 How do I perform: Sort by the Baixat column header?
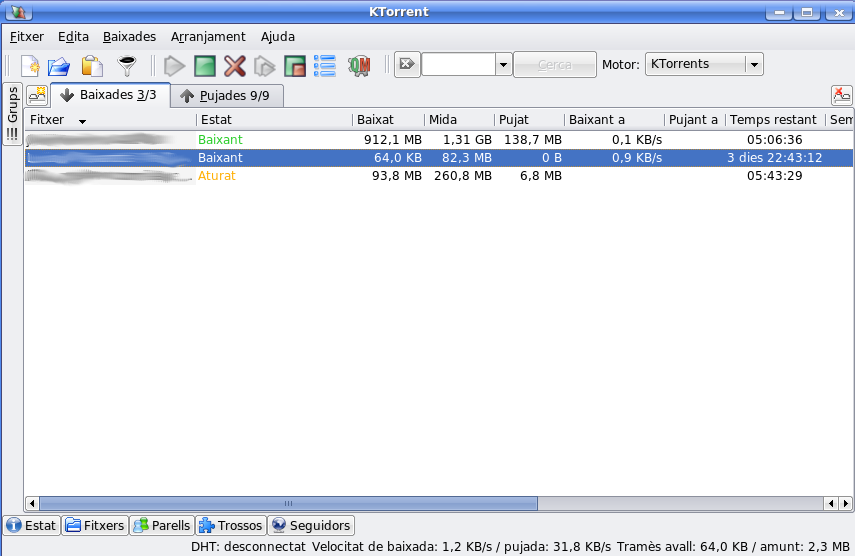coord(388,120)
